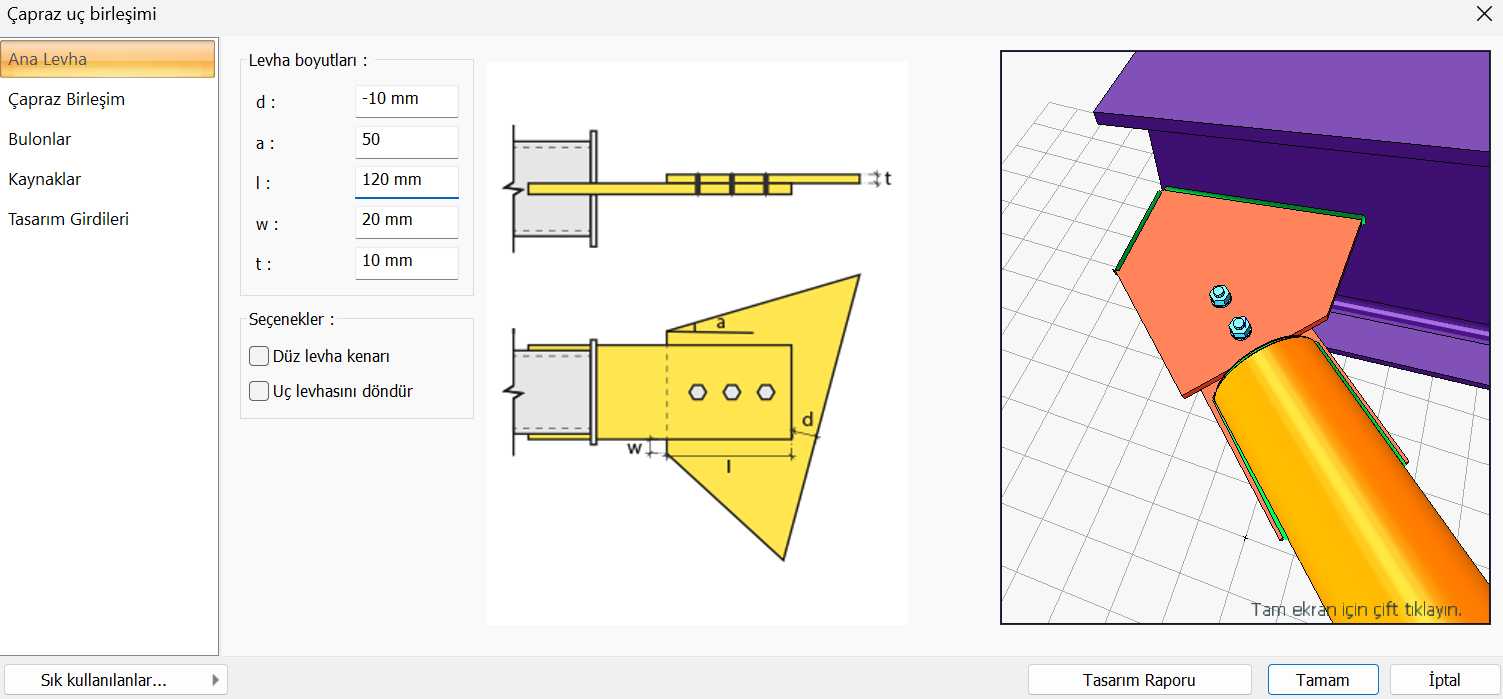
Task: Select the Ana Levha tab
Action: (108, 59)
